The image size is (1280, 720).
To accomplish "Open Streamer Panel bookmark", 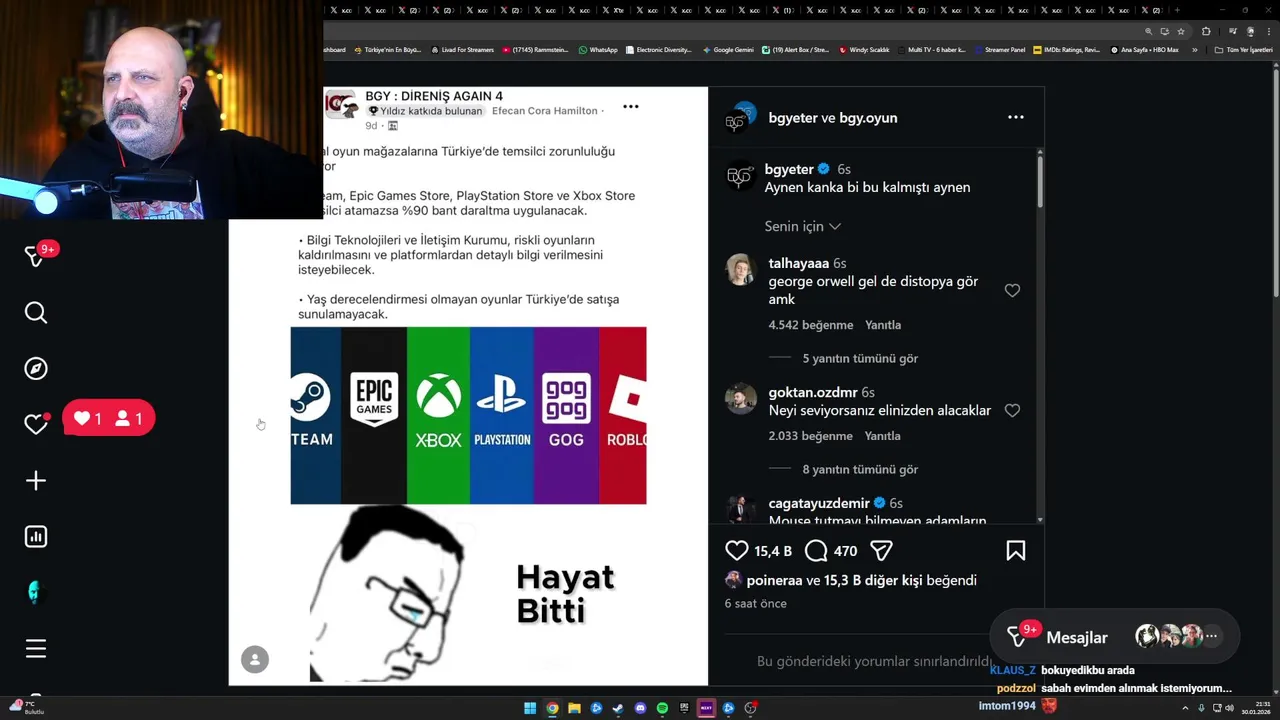I will click(x=1000, y=50).
